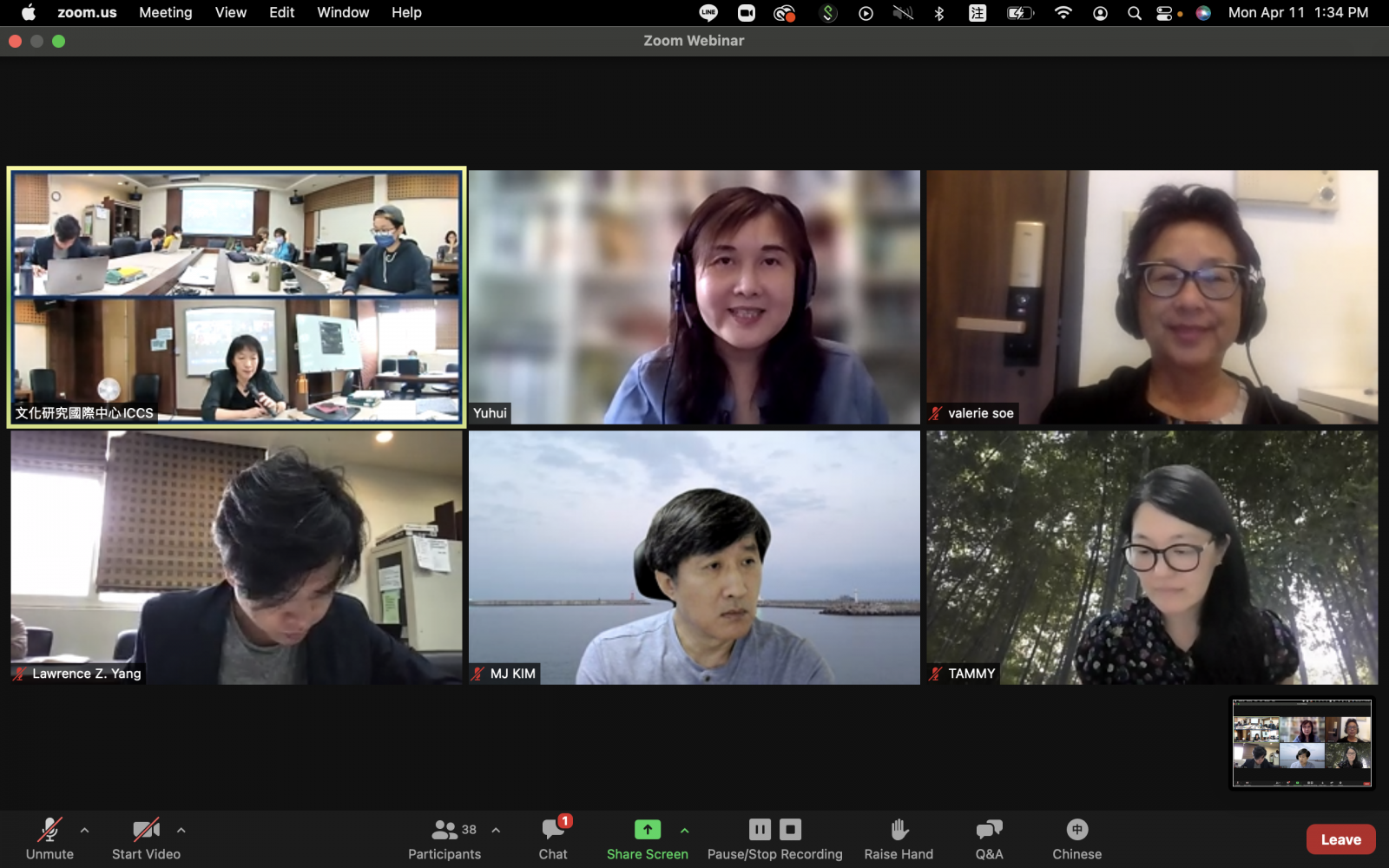Open Bluetooth menu bar icon

pos(939,12)
